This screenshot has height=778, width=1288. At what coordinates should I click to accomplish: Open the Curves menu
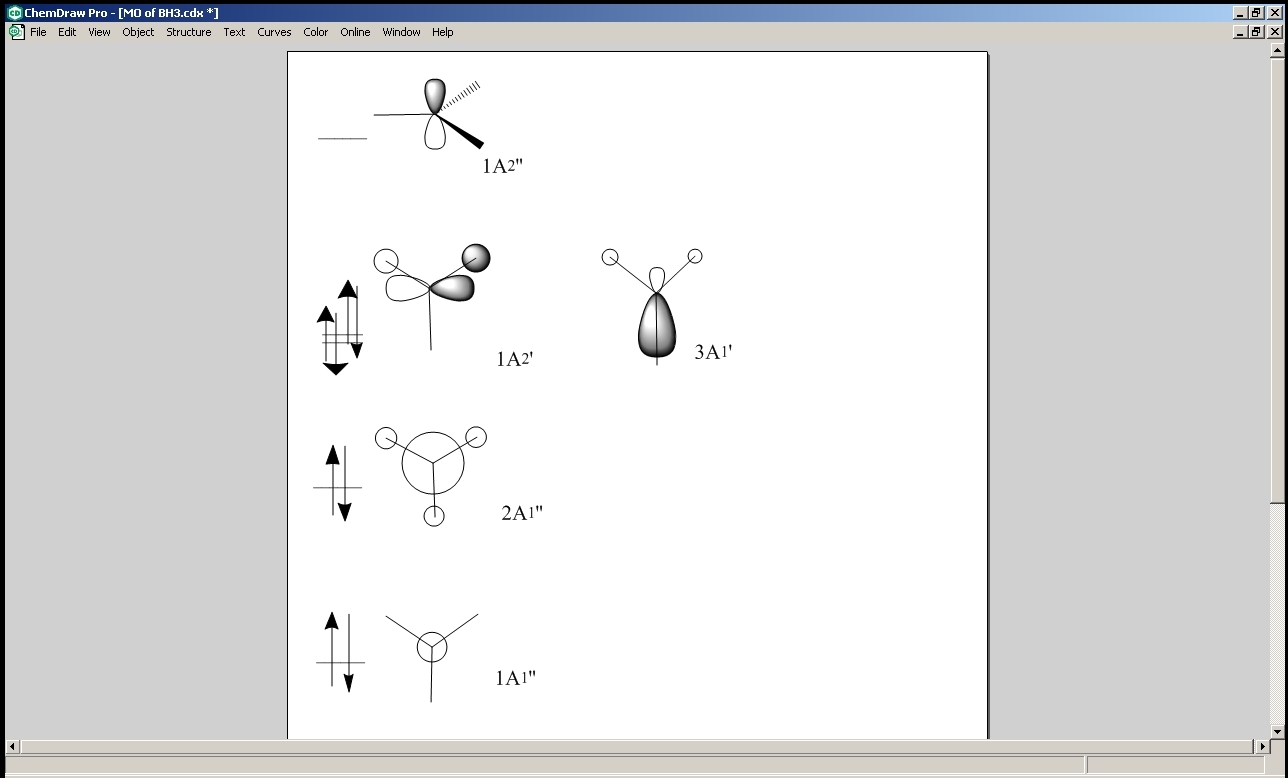[x=274, y=32]
